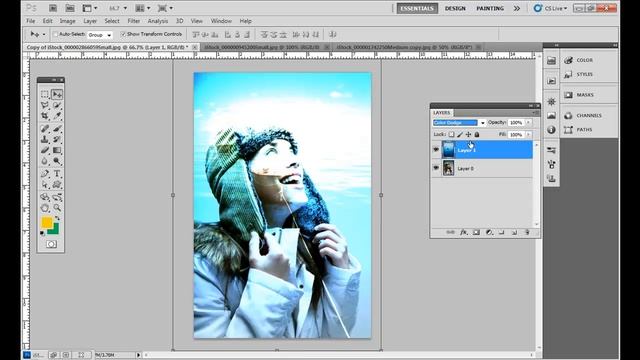
Task: Launch Mini Bridge from application bar
Action: [70, 8]
